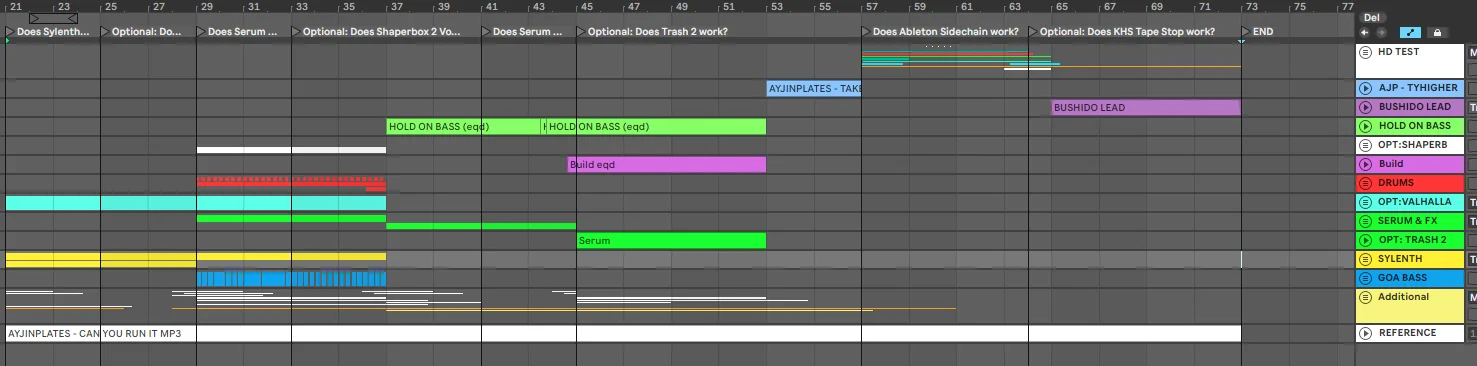Viewport: 1477px width, 366px height.
Task: Toggle the Lock Envelopes padlock
Action: 1437,32
